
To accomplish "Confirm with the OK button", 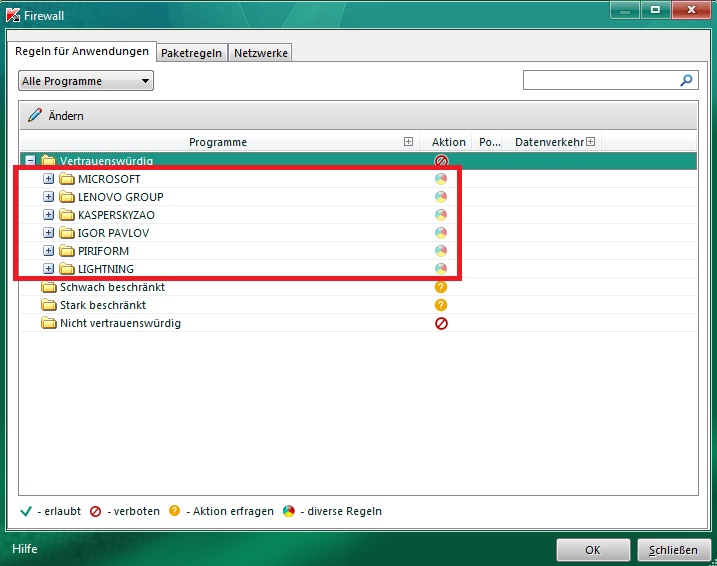I will point(593,550).
